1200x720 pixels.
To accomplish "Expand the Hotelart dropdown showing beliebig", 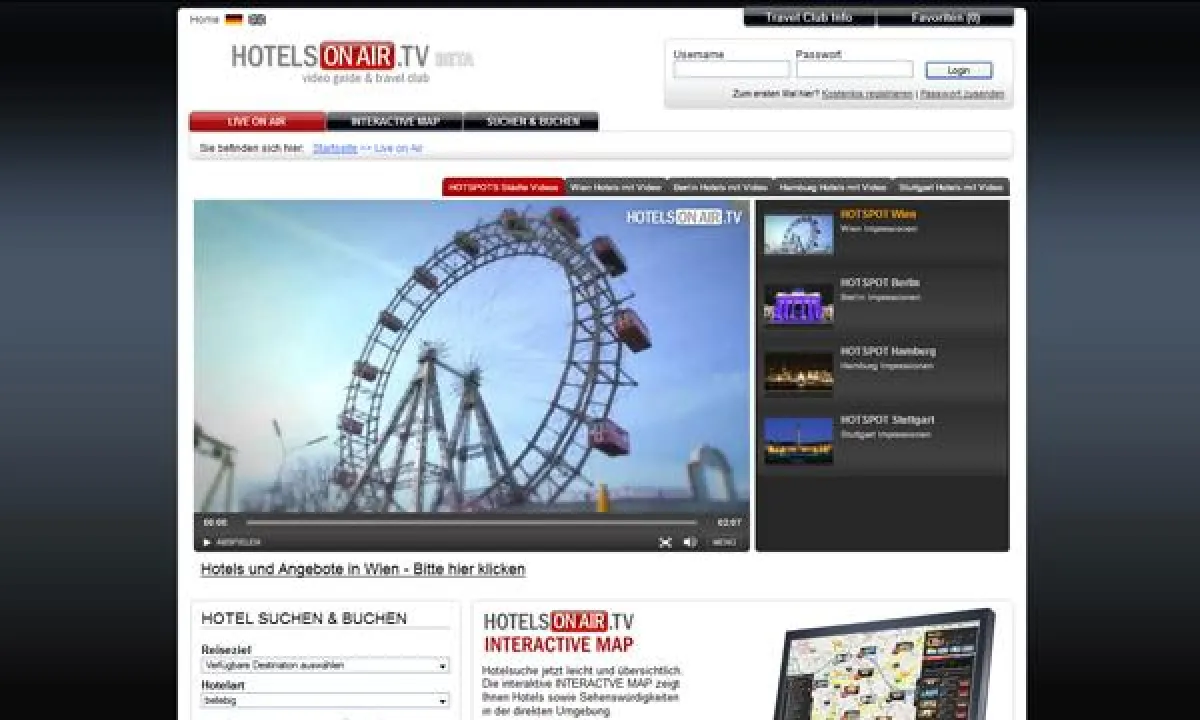I will pyautogui.click(x=327, y=700).
